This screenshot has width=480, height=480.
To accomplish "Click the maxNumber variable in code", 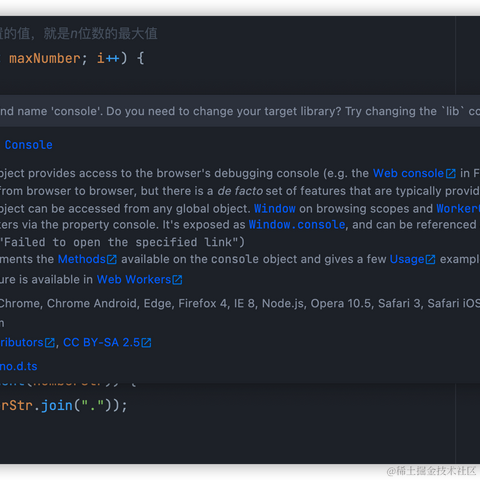I will [45, 59].
